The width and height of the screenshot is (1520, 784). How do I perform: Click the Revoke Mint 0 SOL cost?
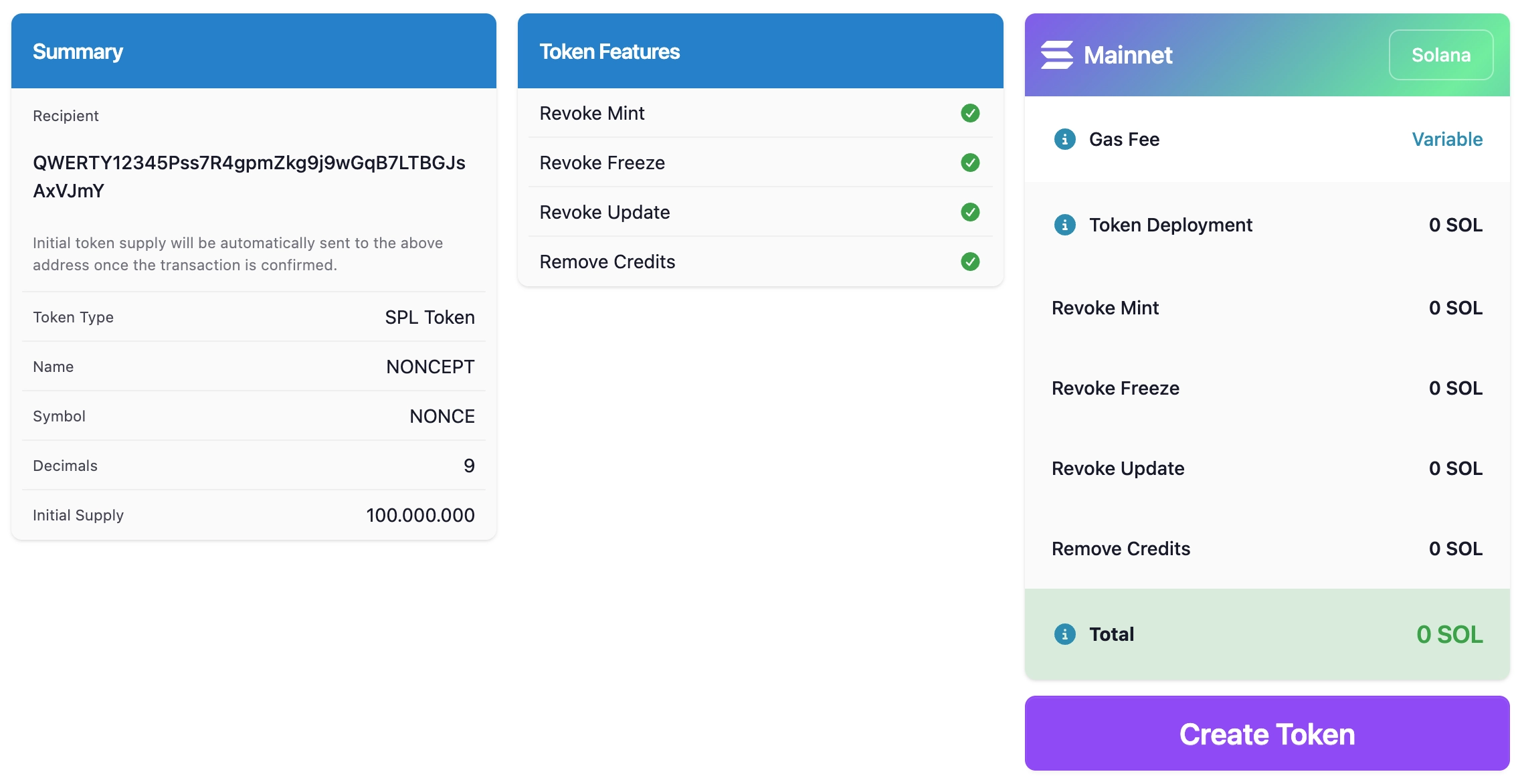(x=1456, y=308)
